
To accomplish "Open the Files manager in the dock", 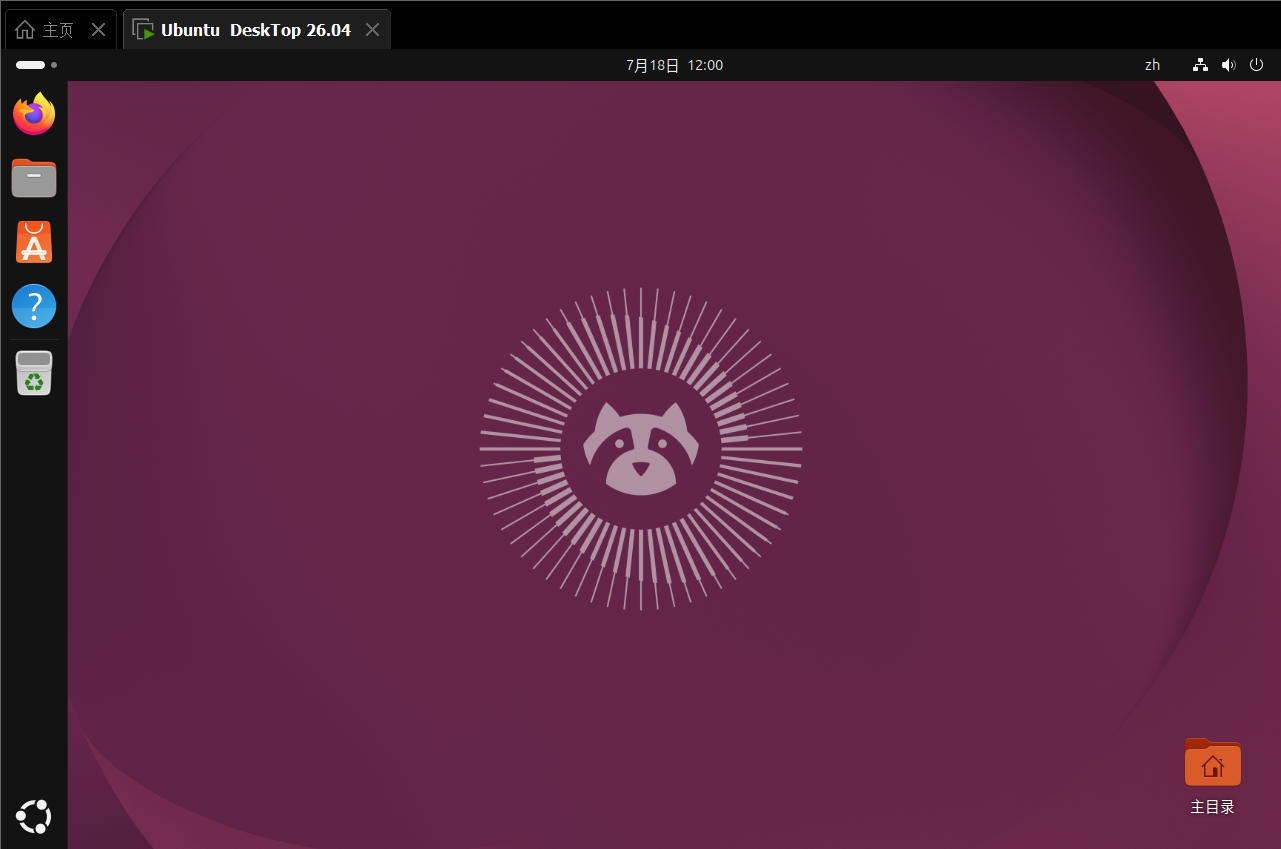I will [34, 178].
